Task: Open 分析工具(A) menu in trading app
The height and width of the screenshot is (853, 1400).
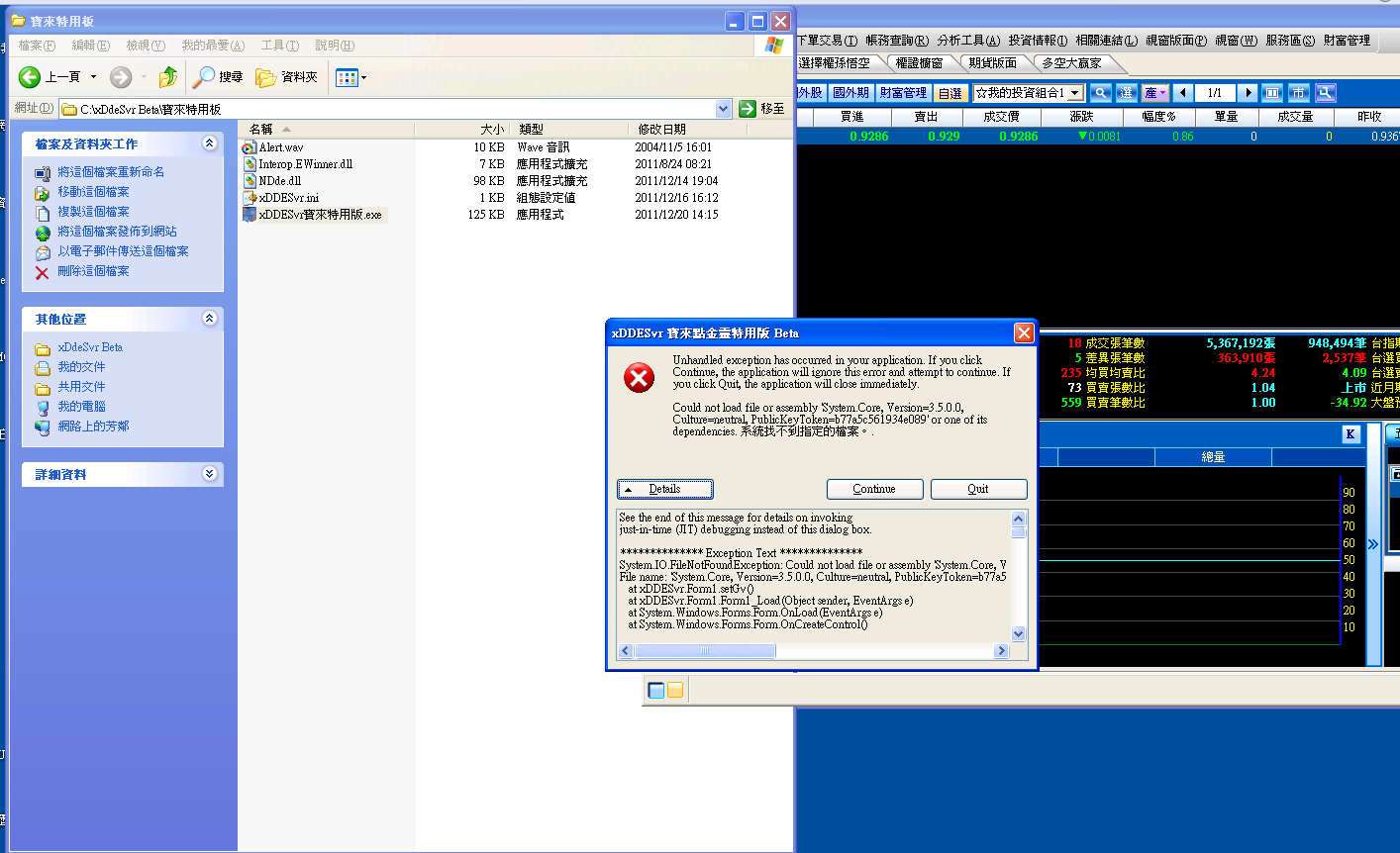Action: coord(968,41)
